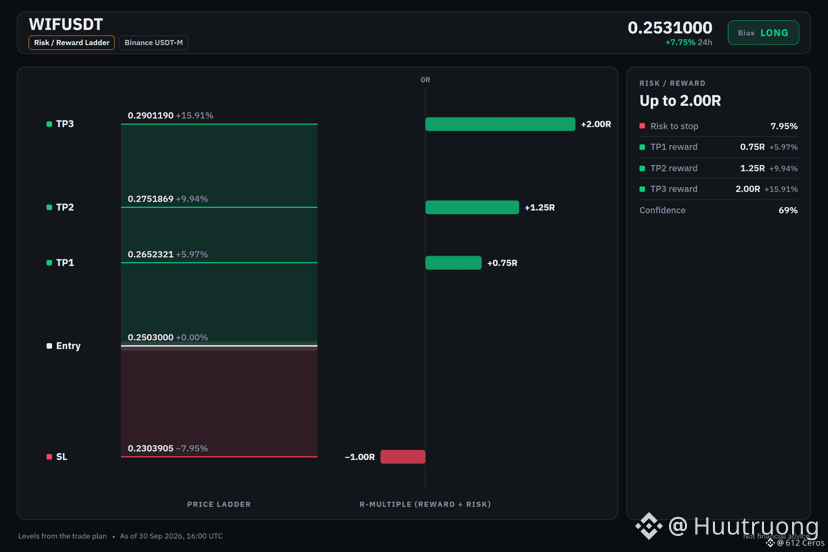Click the 0.2503000 entry price line

tap(219, 346)
